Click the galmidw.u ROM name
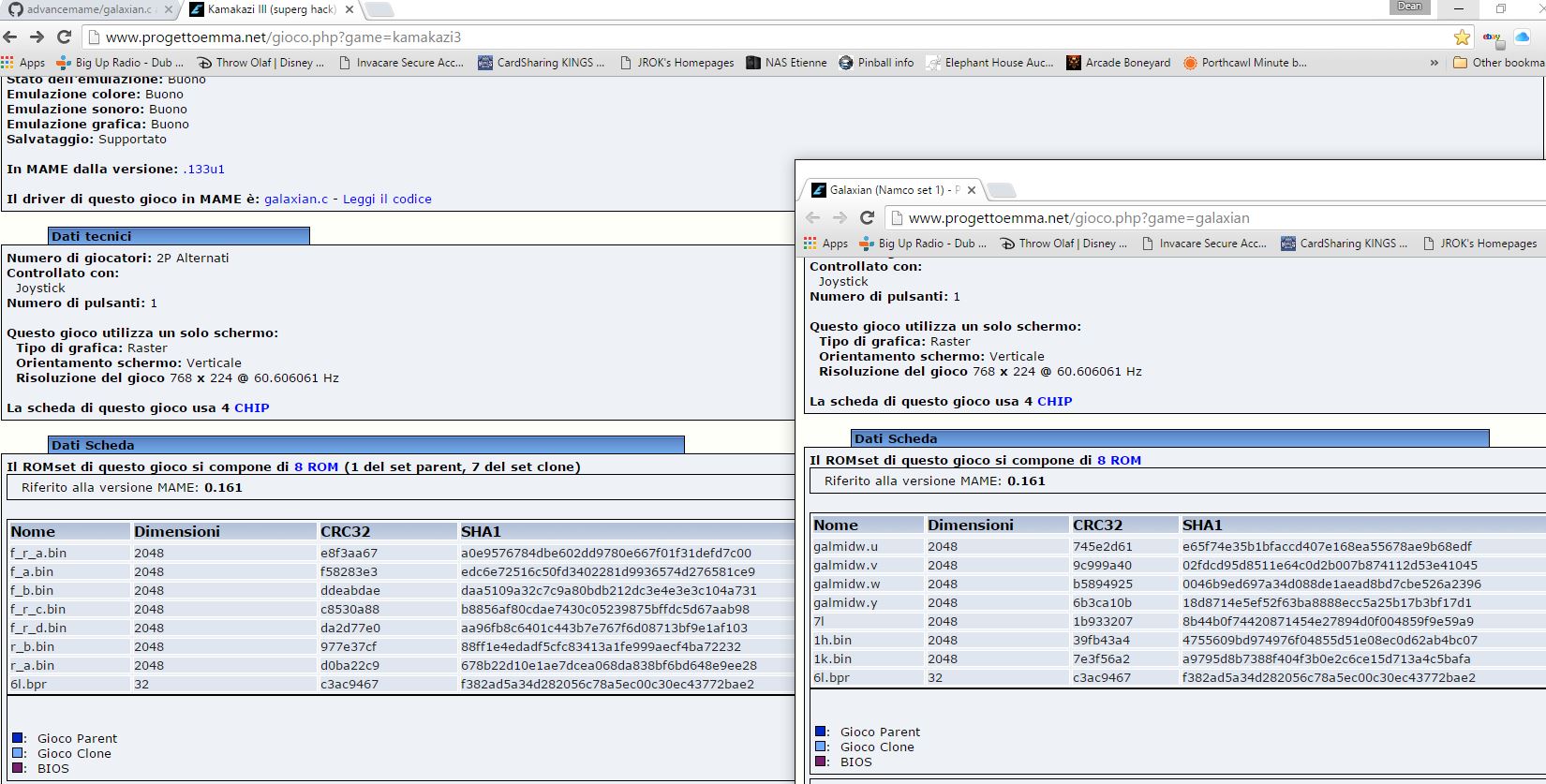Screen dimensions: 1546x784 tap(845, 547)
